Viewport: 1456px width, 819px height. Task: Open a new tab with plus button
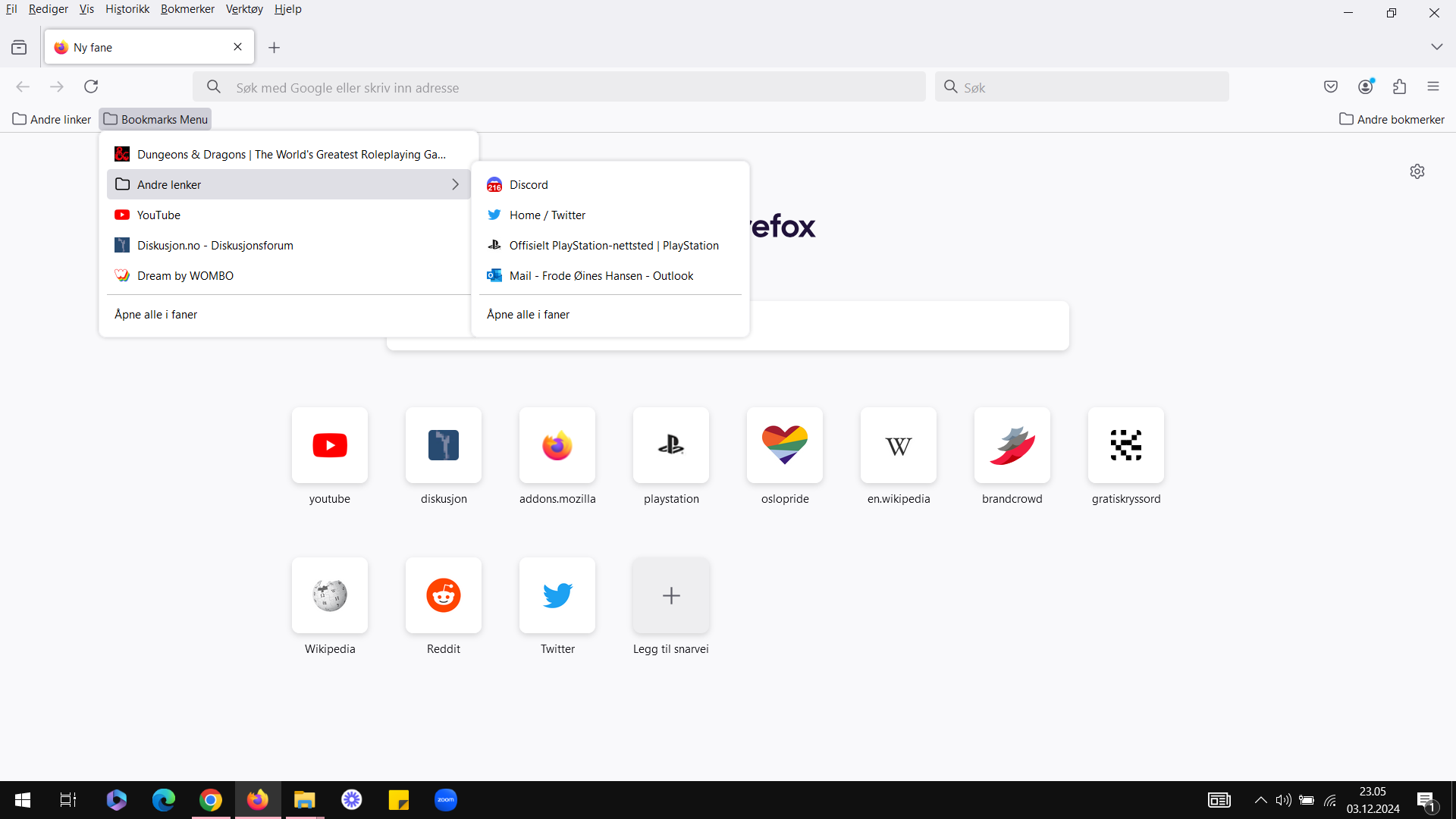pyautogui.click(x=275, y=47)
